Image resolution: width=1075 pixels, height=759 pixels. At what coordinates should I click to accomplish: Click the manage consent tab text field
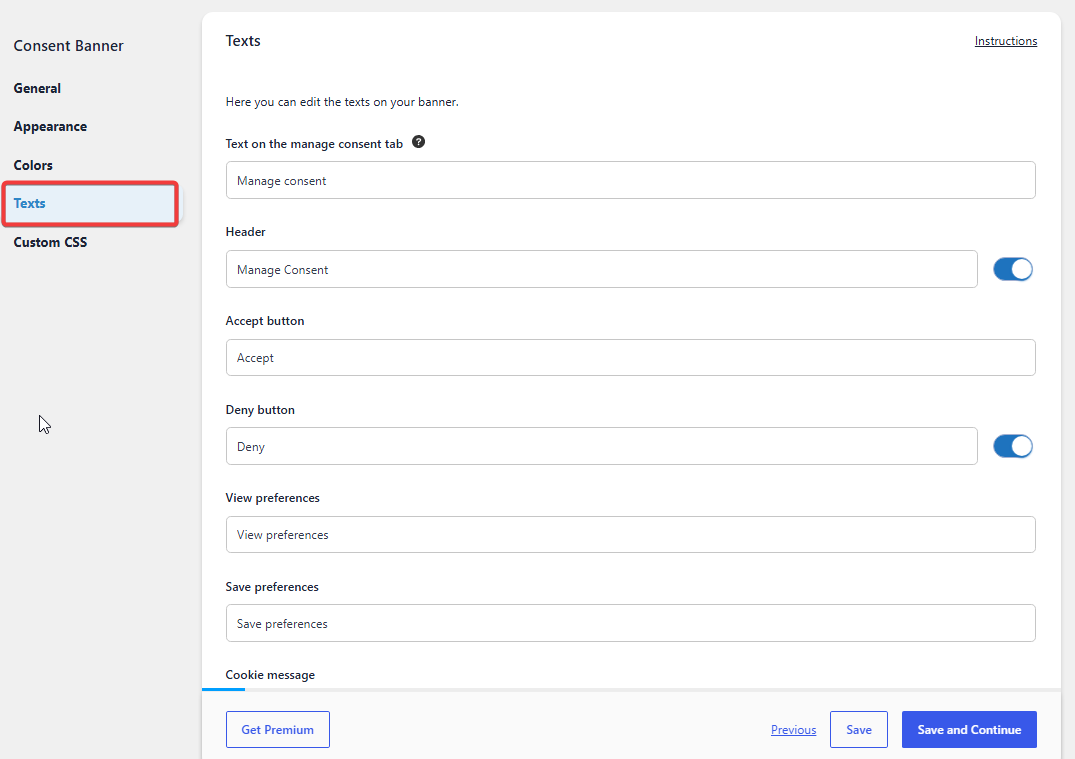pos(630,180)
